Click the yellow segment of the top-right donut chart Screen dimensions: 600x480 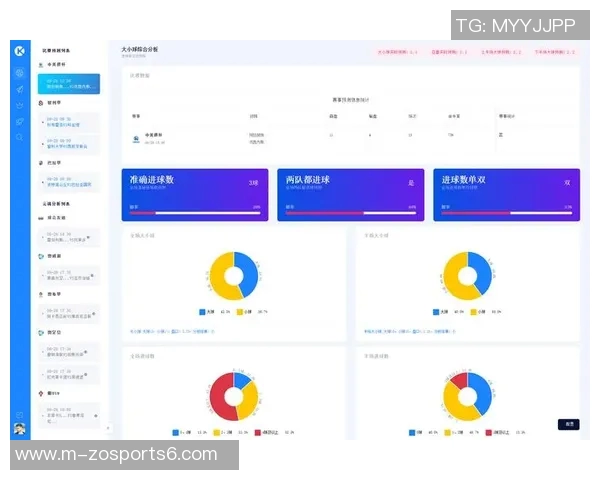[453, 281]
